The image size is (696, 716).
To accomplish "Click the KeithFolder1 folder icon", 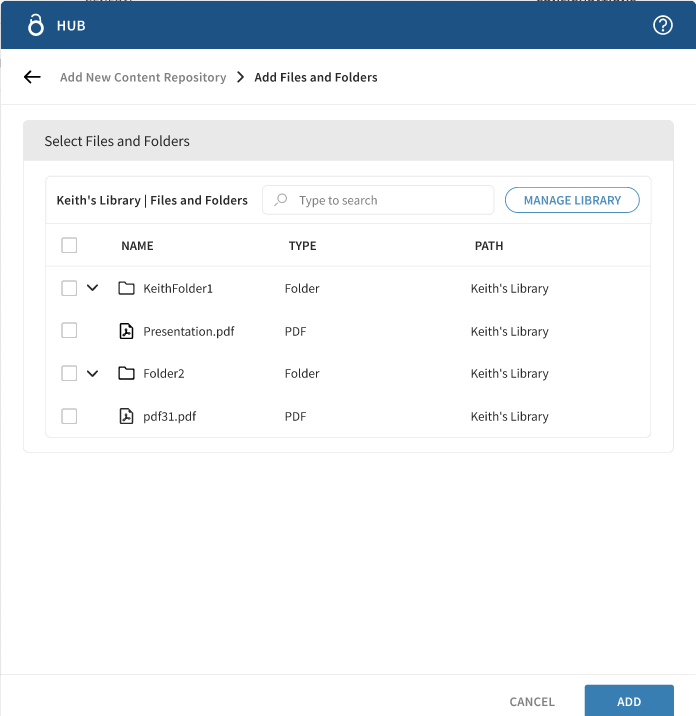I will click(x=126, y=288).
